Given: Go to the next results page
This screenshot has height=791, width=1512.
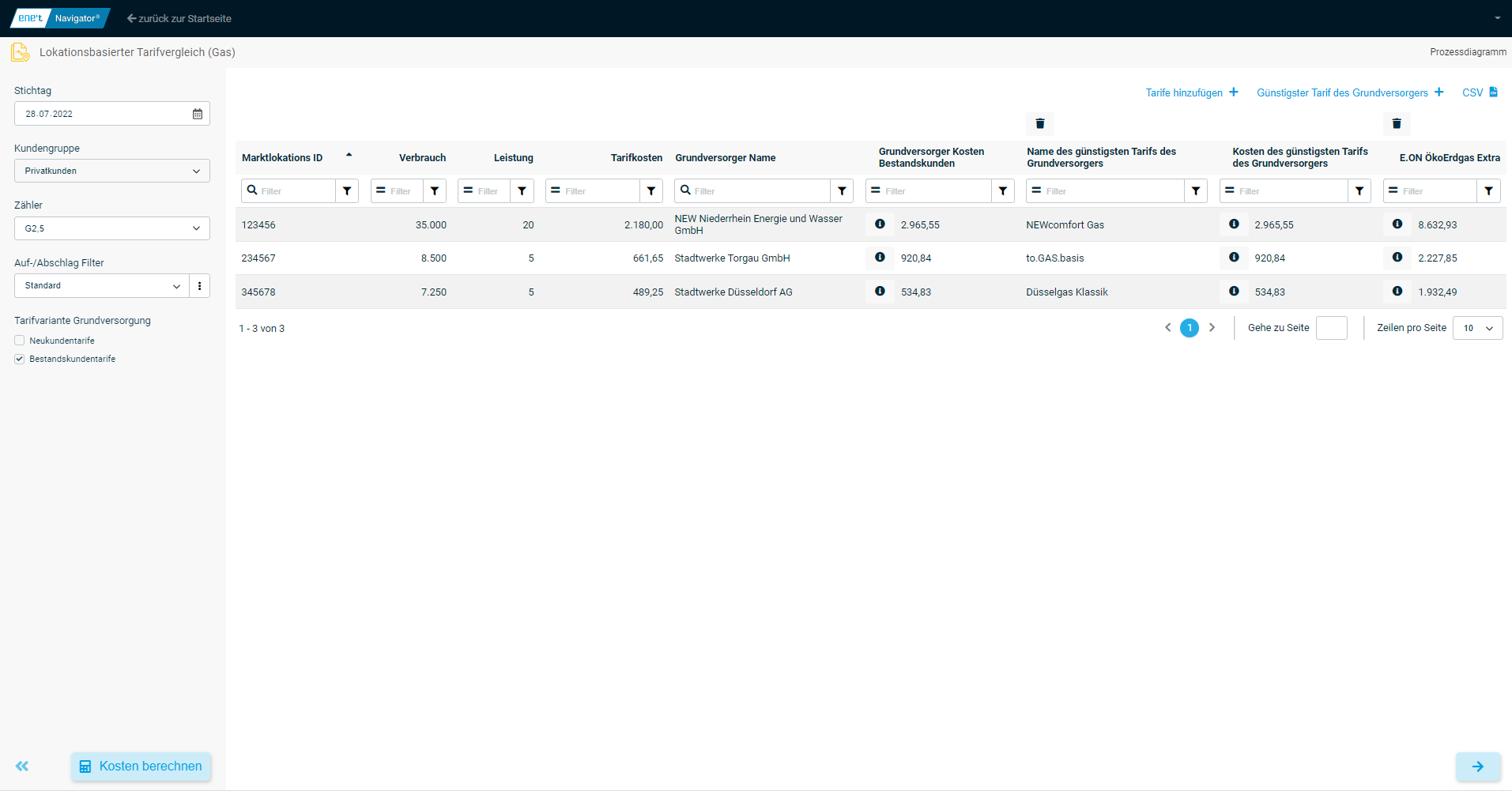Looking at the screenshot, I should coord(1212,327).
